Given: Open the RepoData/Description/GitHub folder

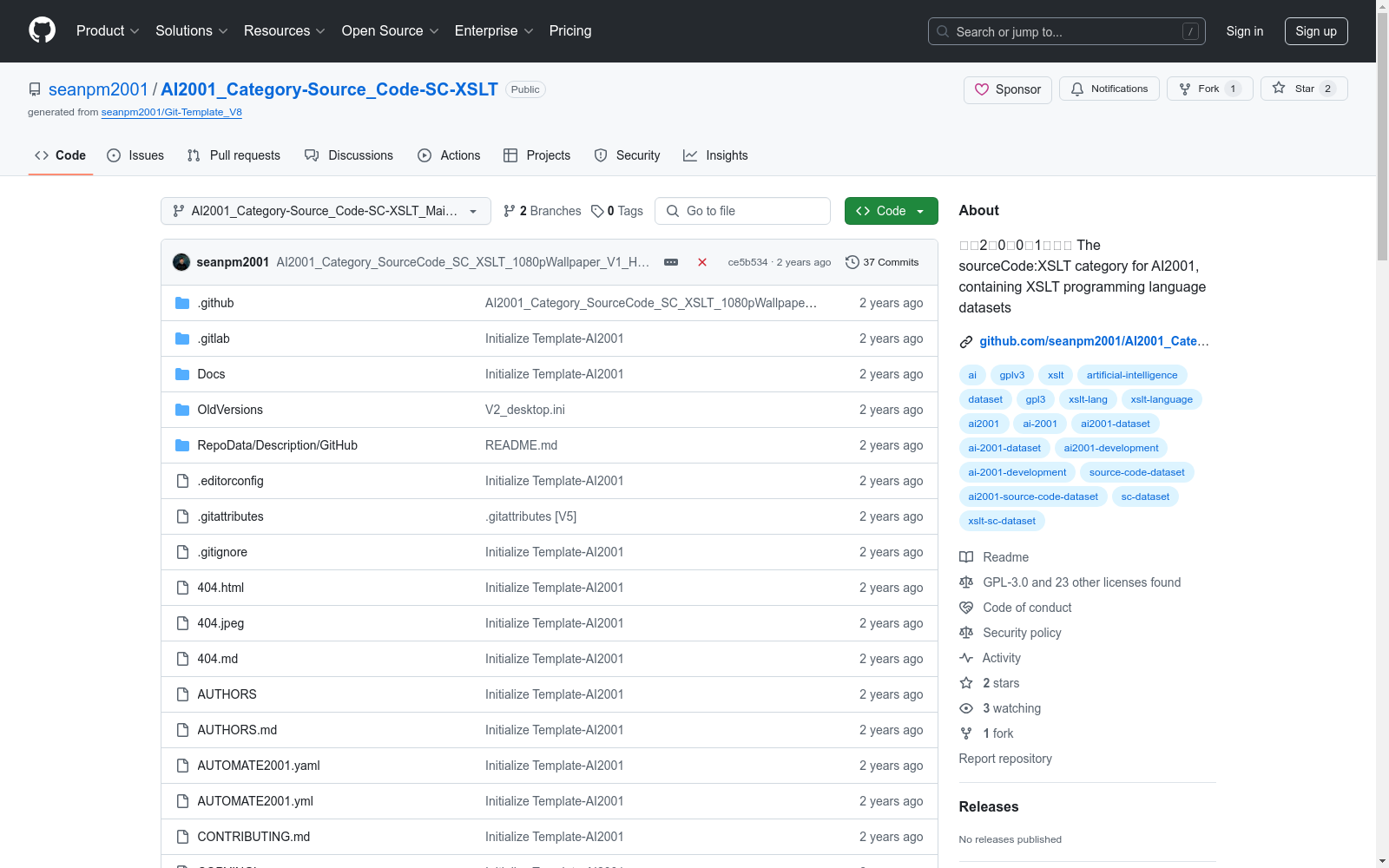Looking at the screenshot, I should coord(278,445).
